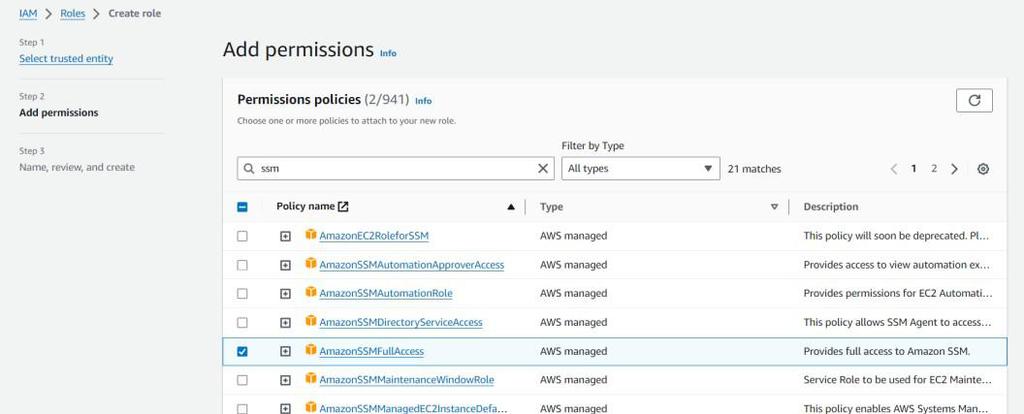This screenshot has height=414, width=1024.
Task: Click the Type column filter triangle
Action: point(774,207)
